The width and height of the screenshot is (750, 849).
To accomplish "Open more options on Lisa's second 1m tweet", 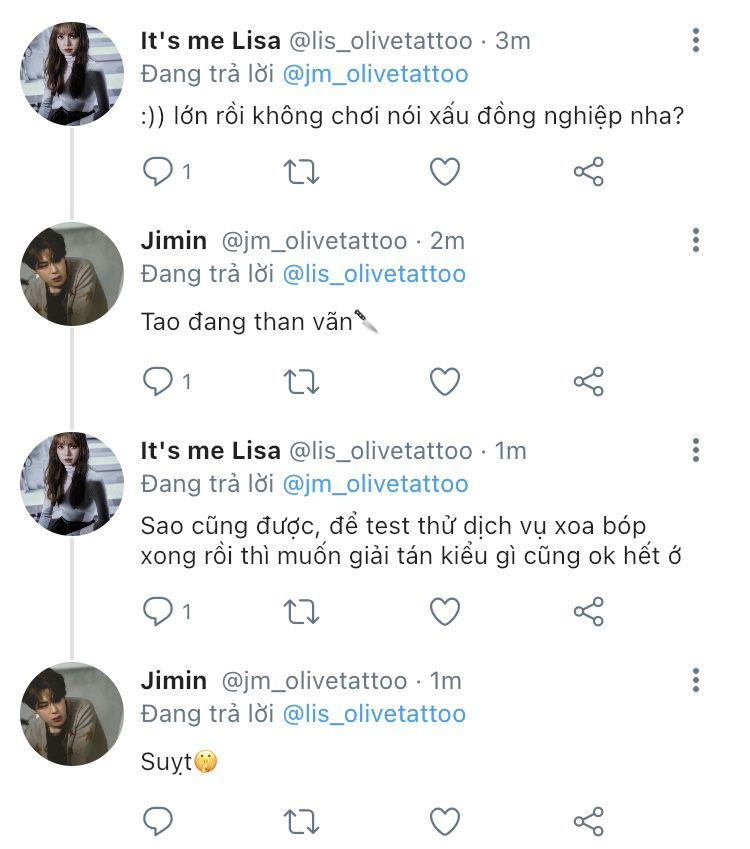I will [696, 451].
